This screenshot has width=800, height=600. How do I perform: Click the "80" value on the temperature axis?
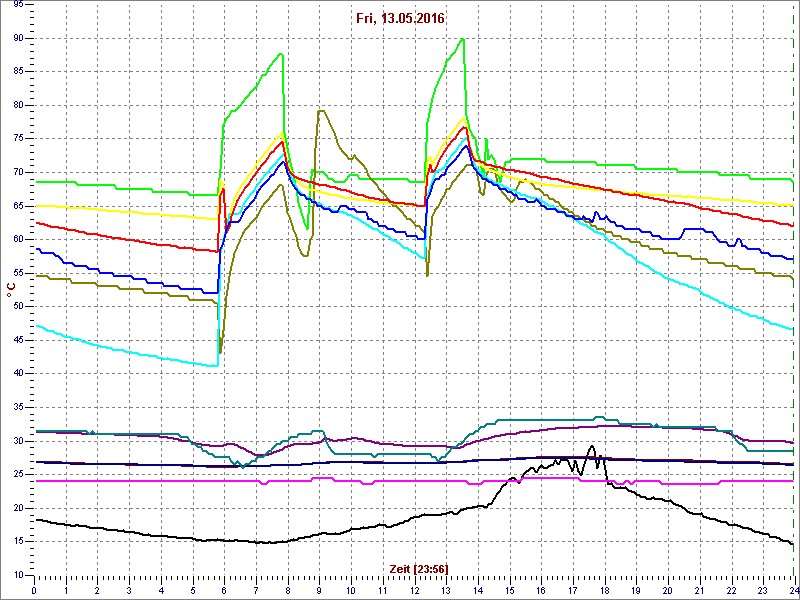[x=18, y=106]
